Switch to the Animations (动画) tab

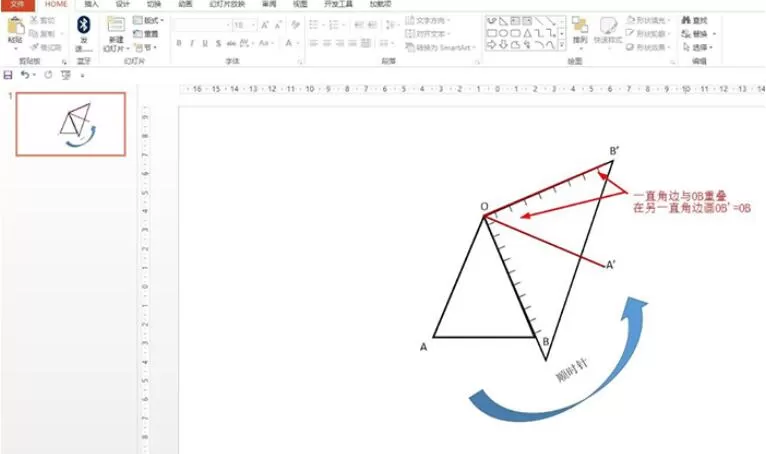(185, 4)
